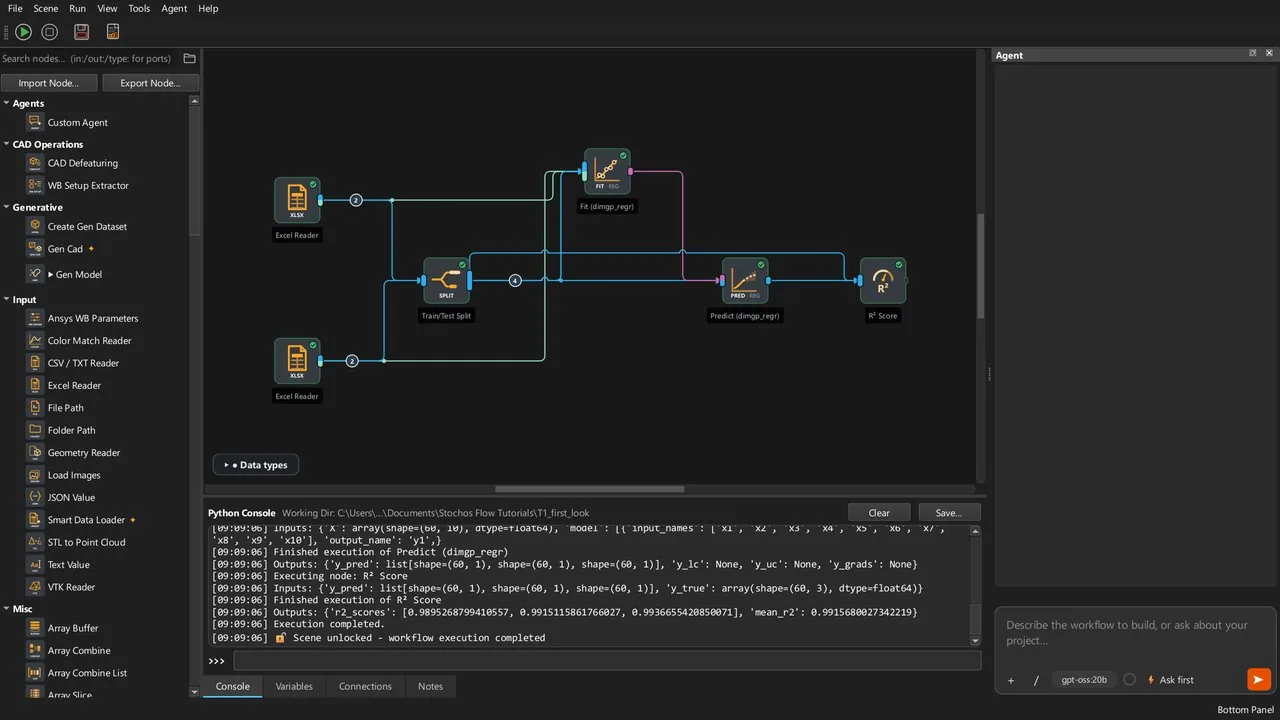The width and height of the screenshot is (1280, 720).
Task: Collapse the Agents category
Action: tap(7, 103)
